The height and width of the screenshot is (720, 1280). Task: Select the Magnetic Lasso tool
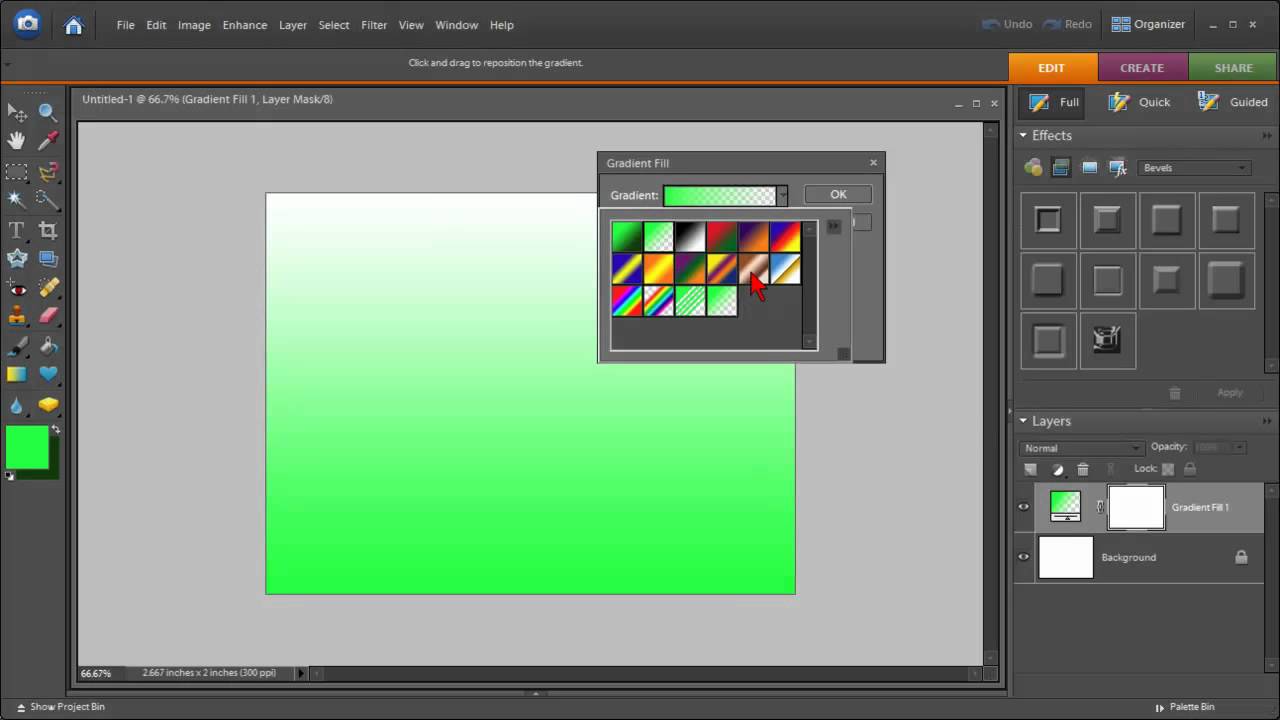pyautogui.click(x=48, y=171)
